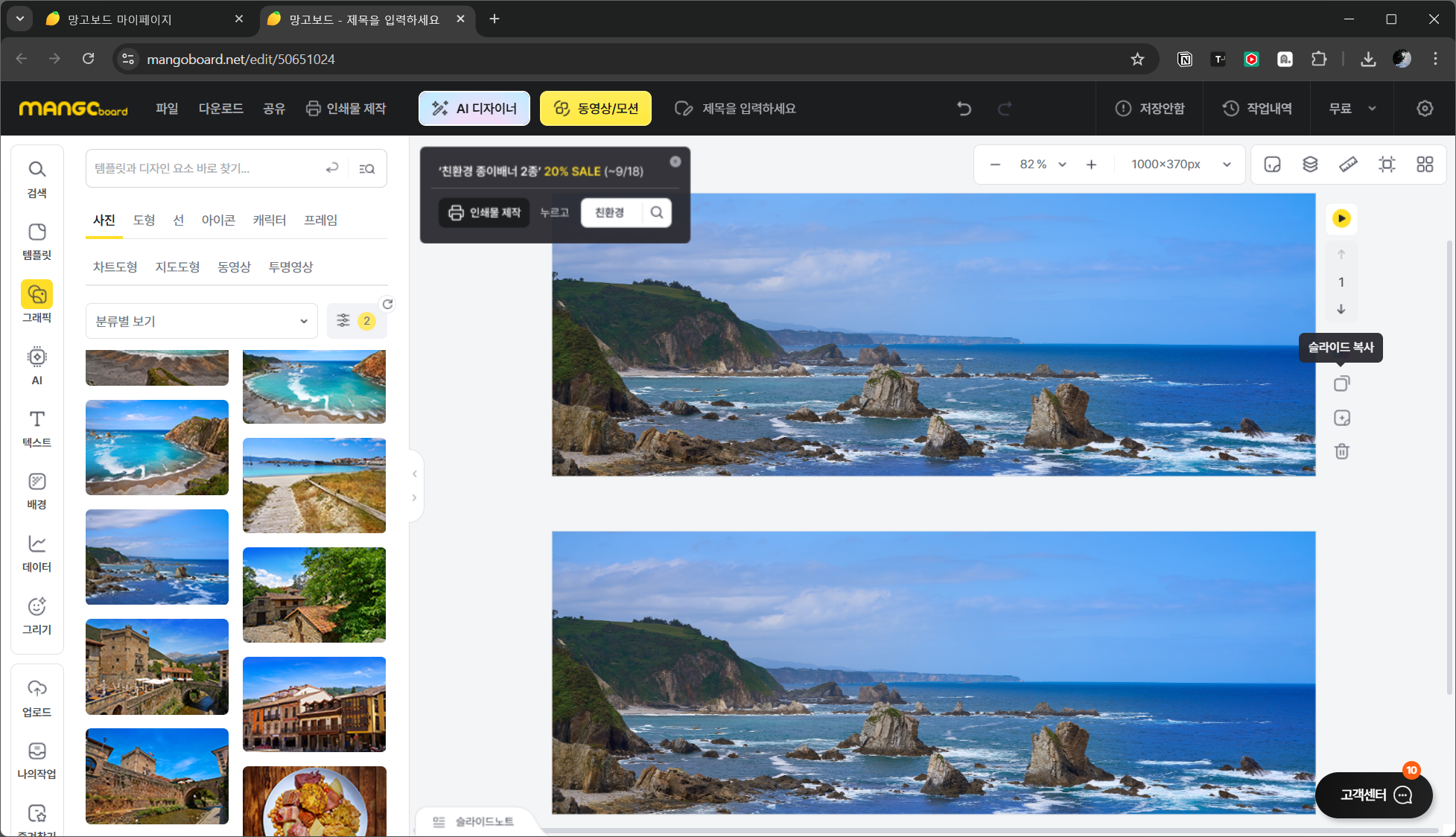Delete slide with the trash icon
1456x837 pixels.
1341,451
